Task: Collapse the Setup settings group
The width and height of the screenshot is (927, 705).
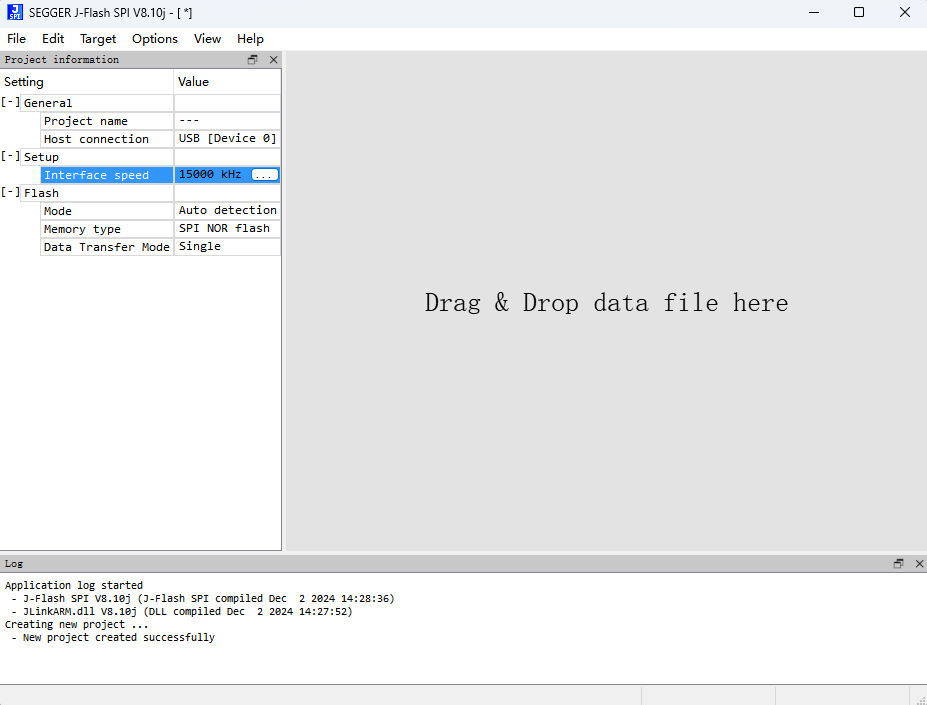Action: point(10,156)
